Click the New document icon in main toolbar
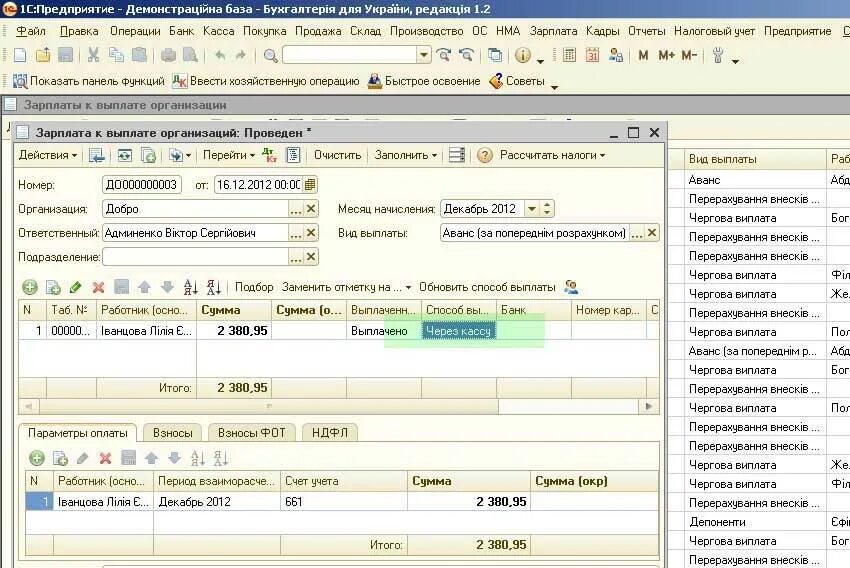The image size is (850, 568). pyautogui.click(x=20, y=55)
